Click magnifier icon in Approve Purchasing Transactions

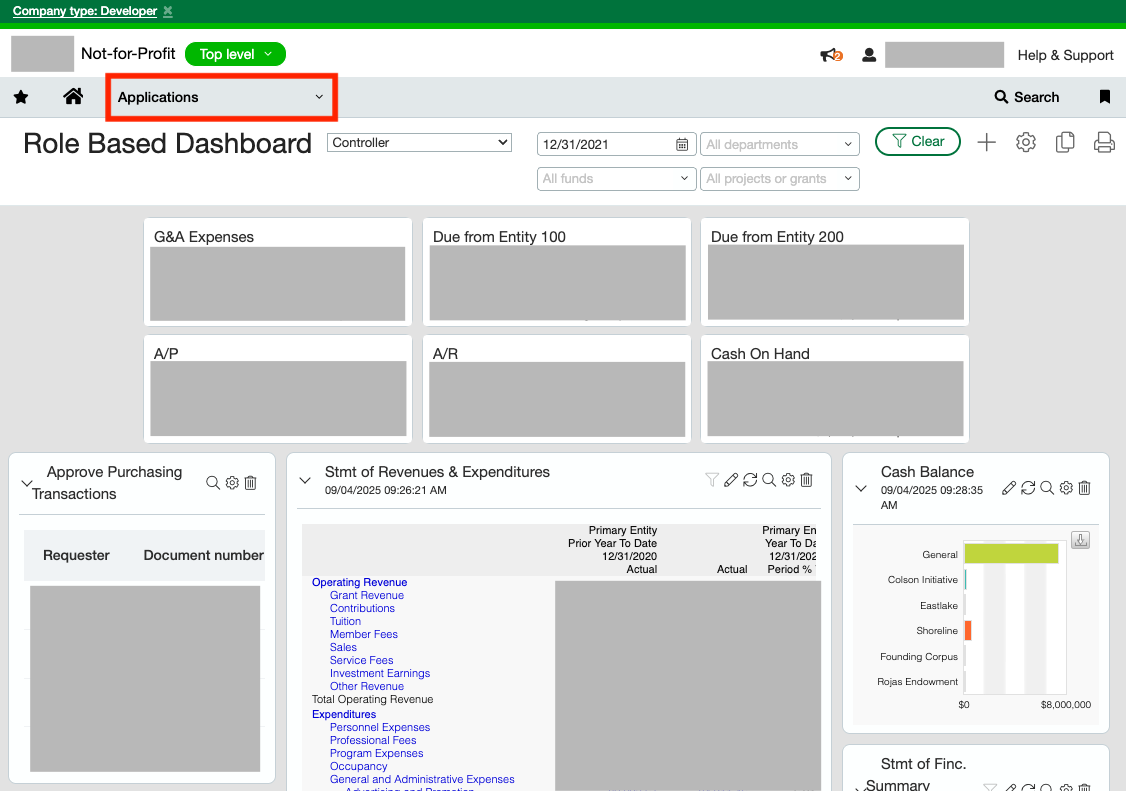(x=213, y=483)
